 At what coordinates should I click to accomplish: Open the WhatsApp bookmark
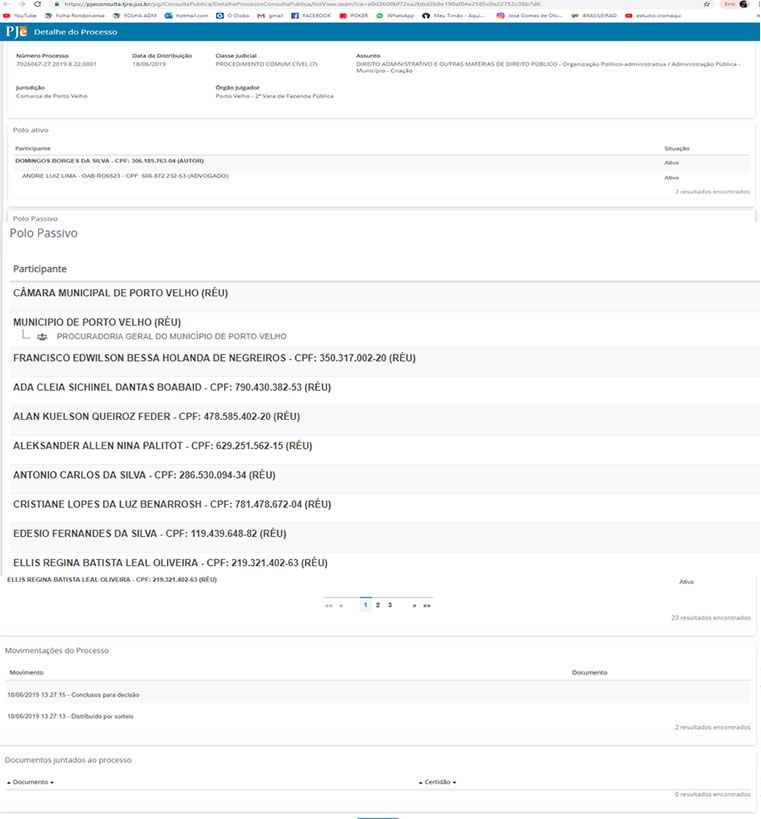pyautogui.click(x=395, y=16)
